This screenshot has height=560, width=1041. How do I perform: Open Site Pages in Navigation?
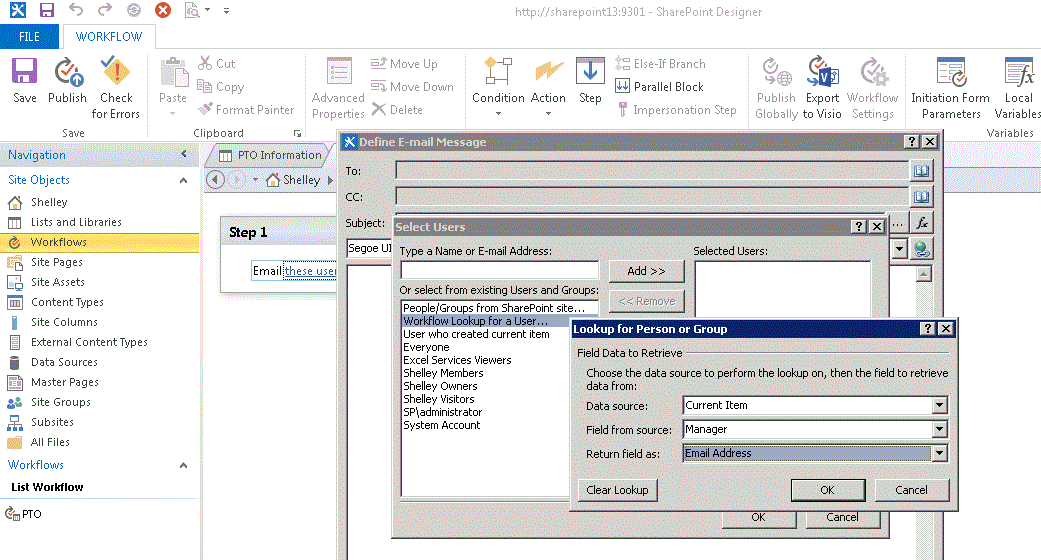tap(56, 262)
